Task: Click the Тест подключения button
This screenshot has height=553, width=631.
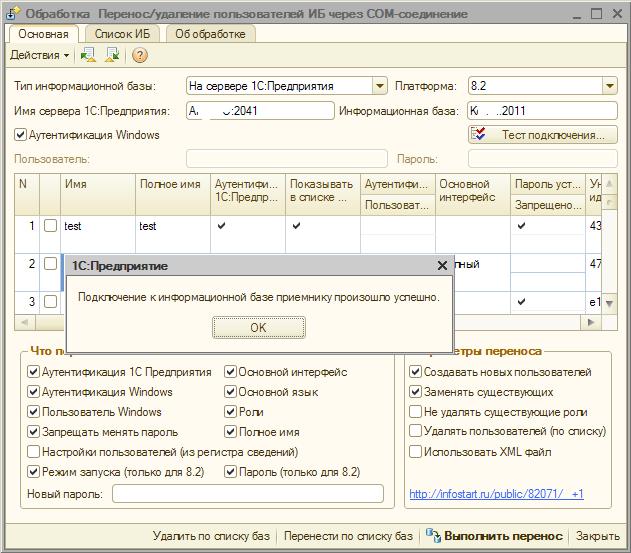Action: [x=542, y=135]
